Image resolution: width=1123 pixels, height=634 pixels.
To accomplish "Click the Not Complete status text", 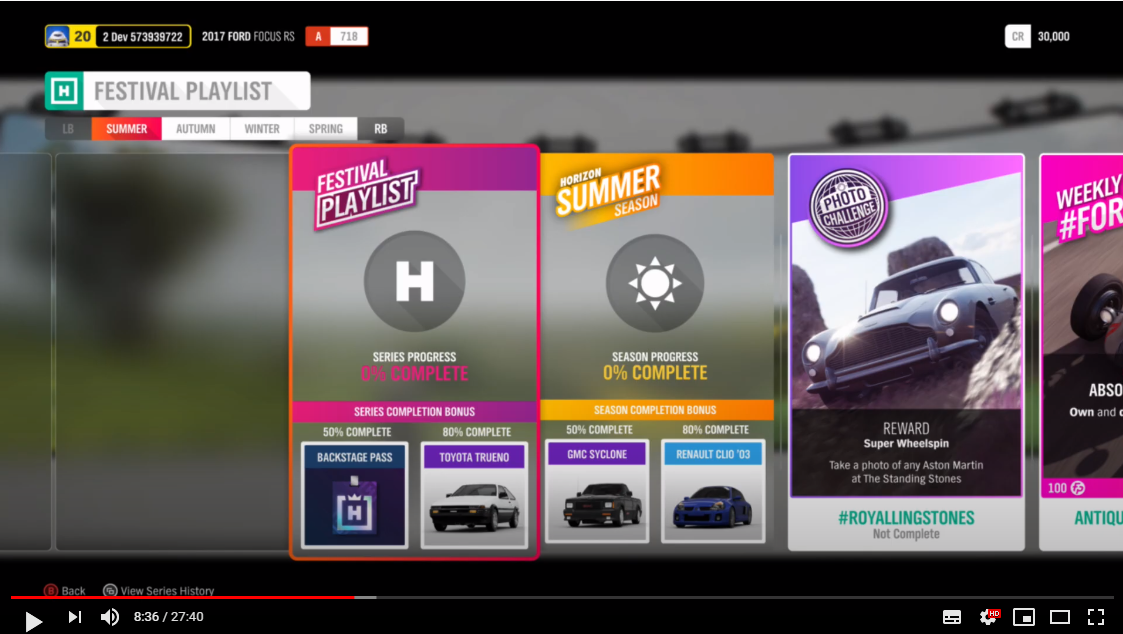I will point(906,534).
